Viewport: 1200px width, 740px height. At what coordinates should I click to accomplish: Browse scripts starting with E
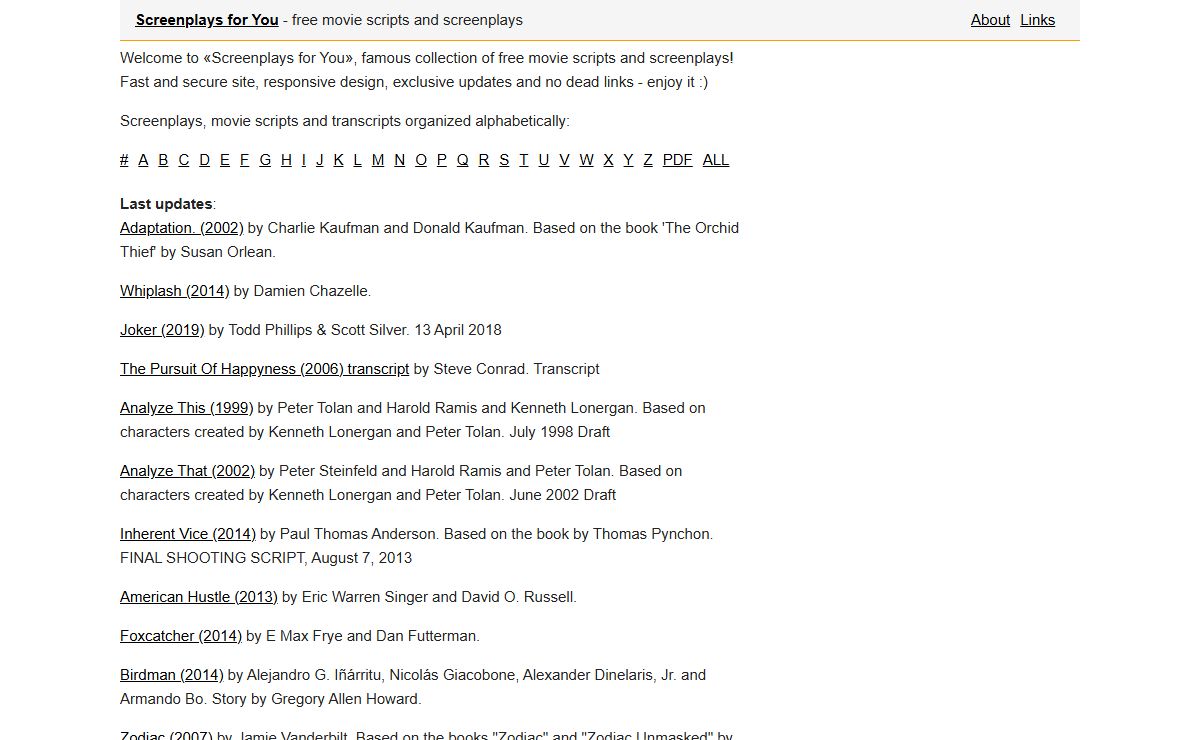click(x=225, y=160)
